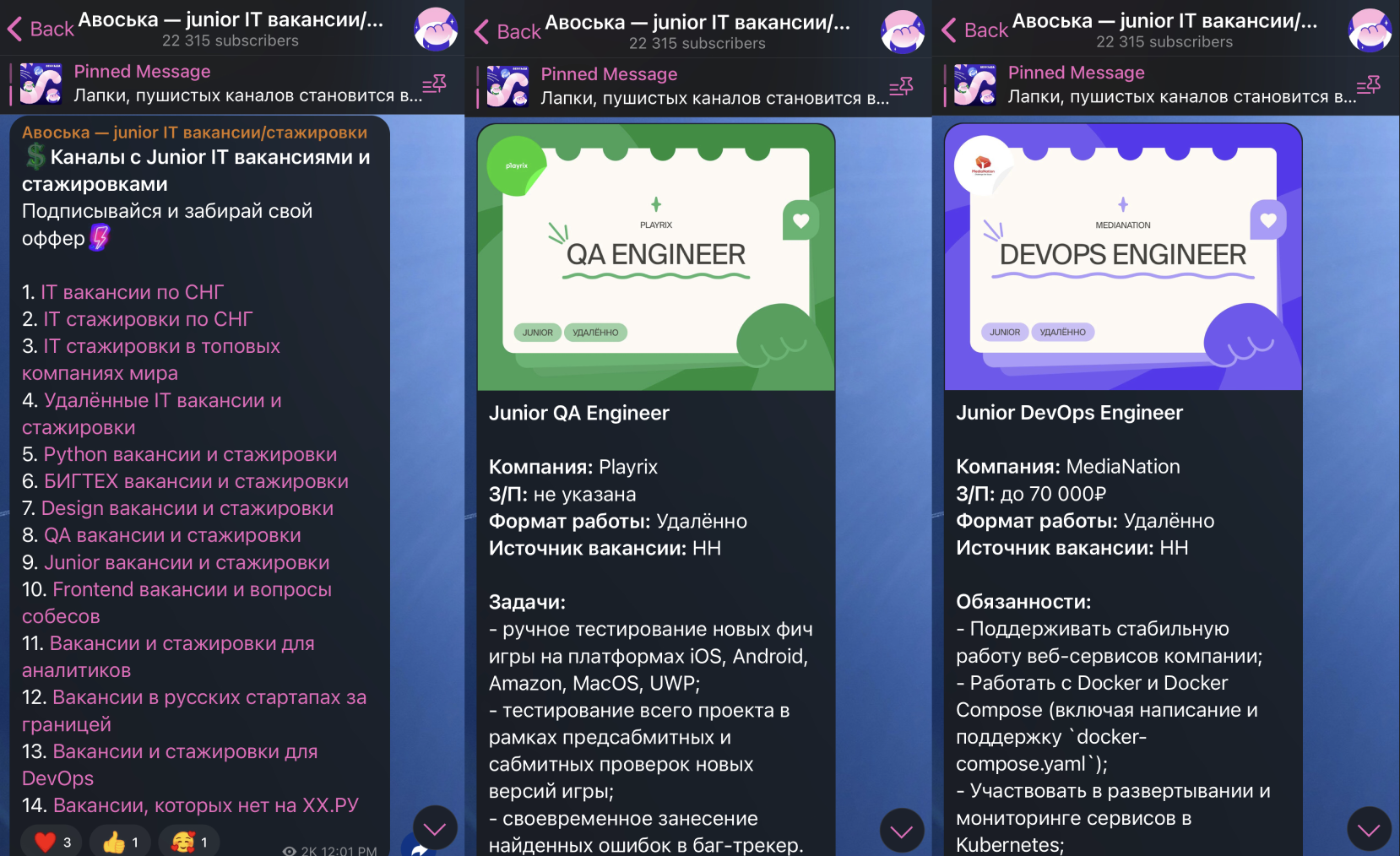The width and height of the screenshot is (1400, 856).
Task: Tap Back in the left chat panel
Action: (x=41, y=30)
